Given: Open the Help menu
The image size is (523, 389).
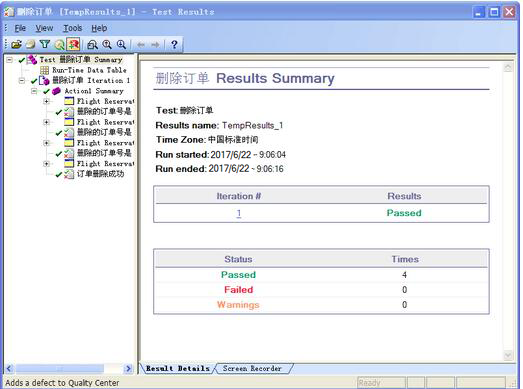Looking at the screenshot, I should pyautogui.click(x=99, y=28).
